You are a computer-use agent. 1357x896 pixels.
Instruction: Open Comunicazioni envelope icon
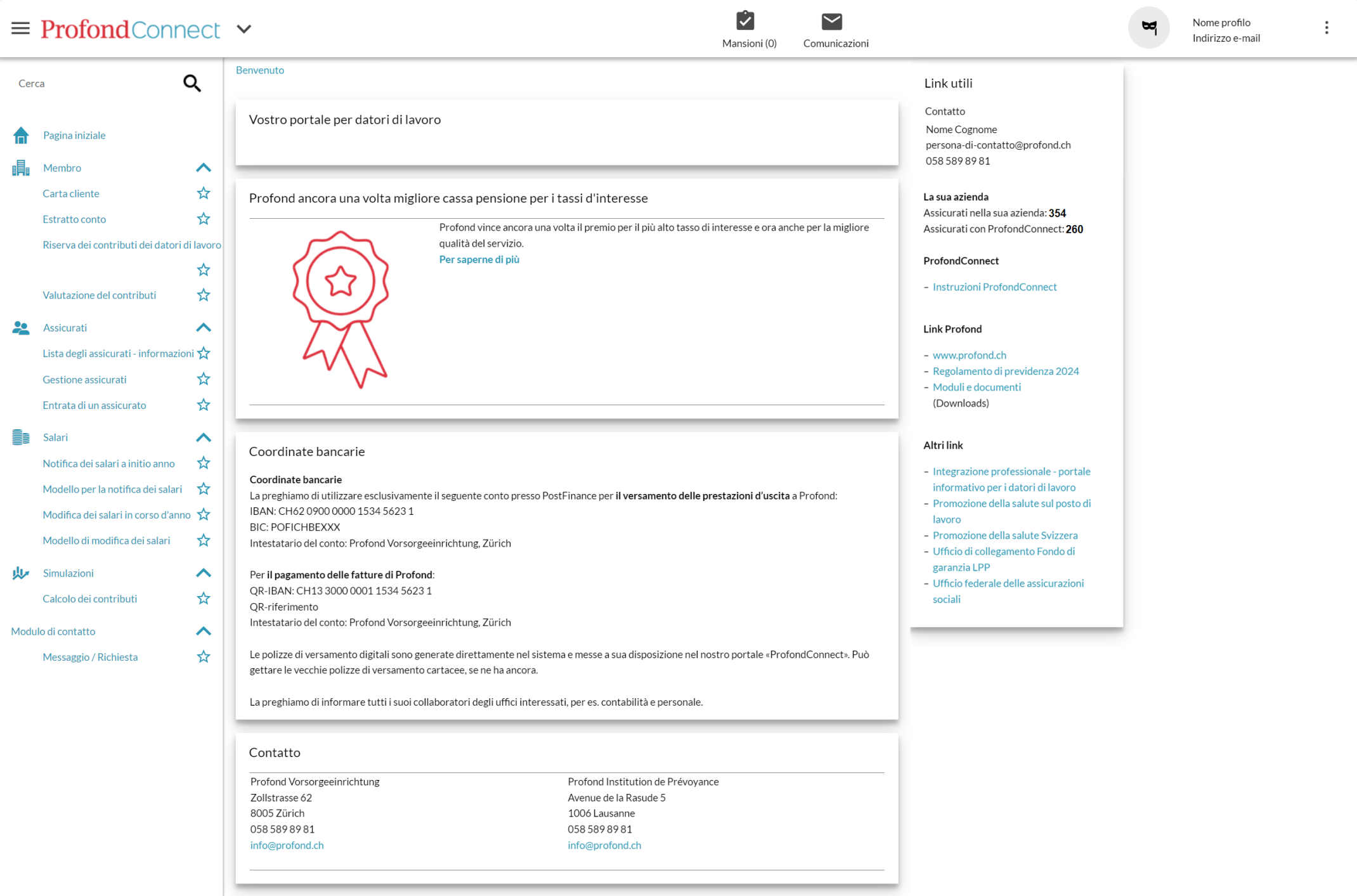[831, 22]
